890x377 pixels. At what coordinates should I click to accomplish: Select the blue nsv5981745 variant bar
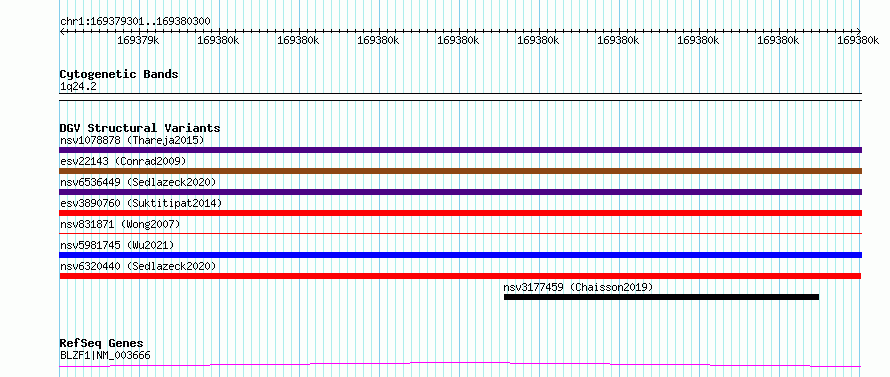tap(460, 255)
